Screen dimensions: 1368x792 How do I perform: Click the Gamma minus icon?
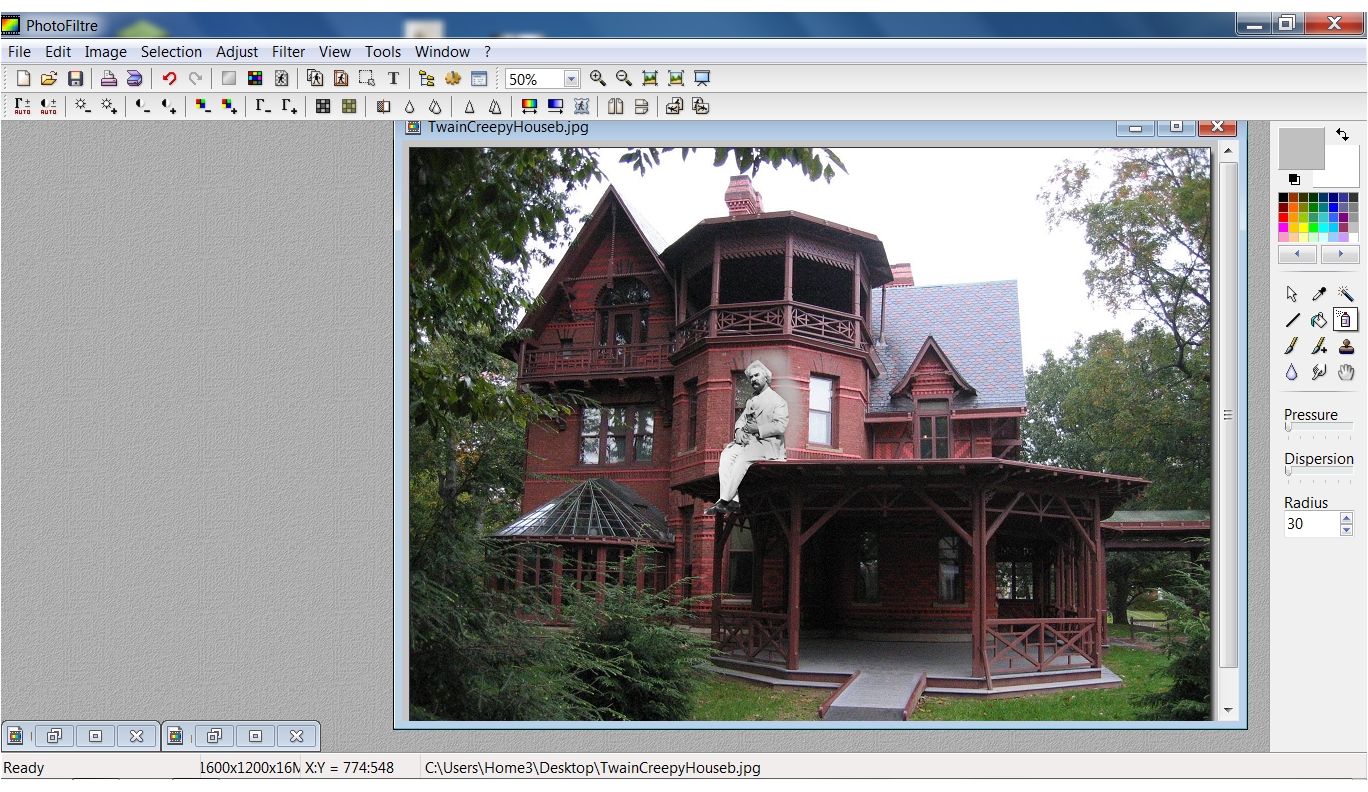[263, 106]
